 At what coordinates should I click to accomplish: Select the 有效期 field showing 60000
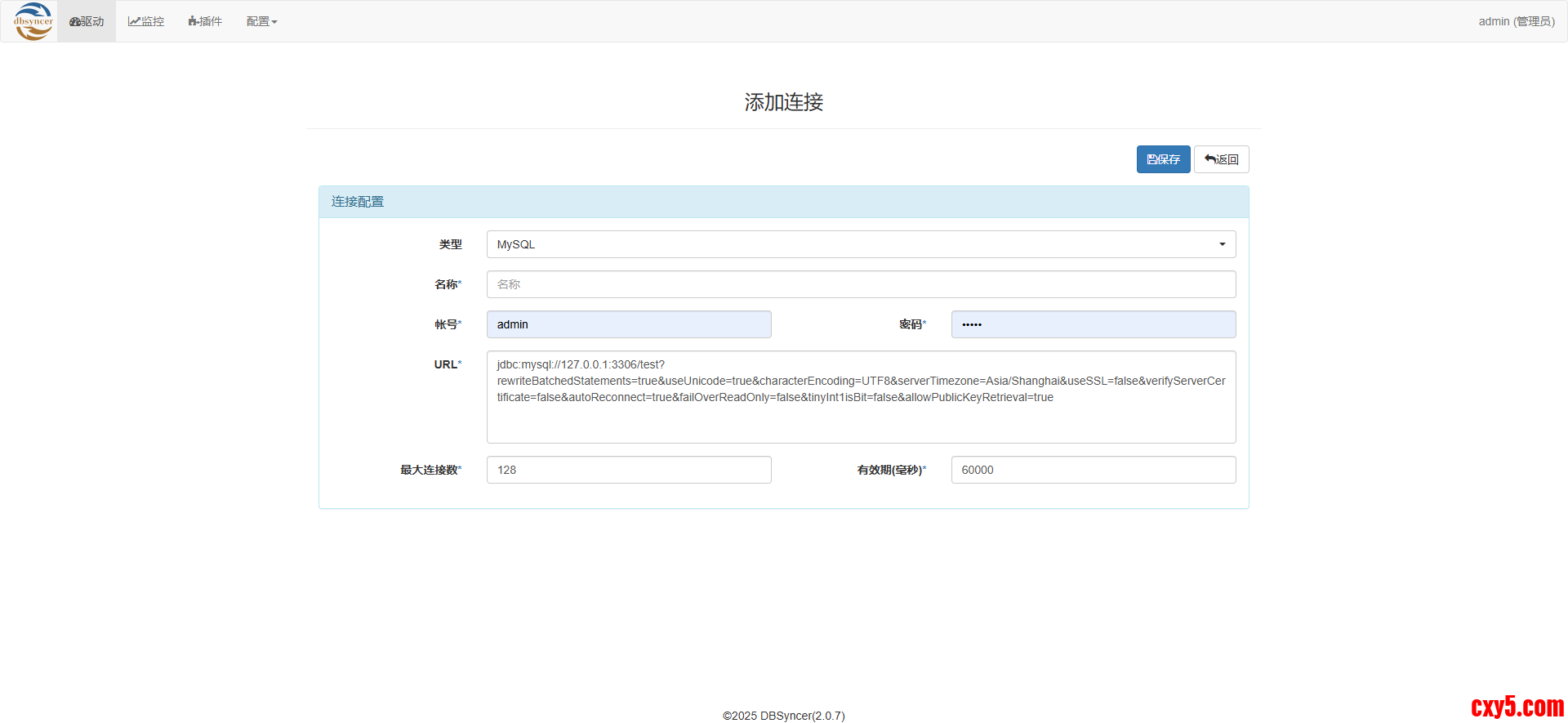(x=1093, y=470)
